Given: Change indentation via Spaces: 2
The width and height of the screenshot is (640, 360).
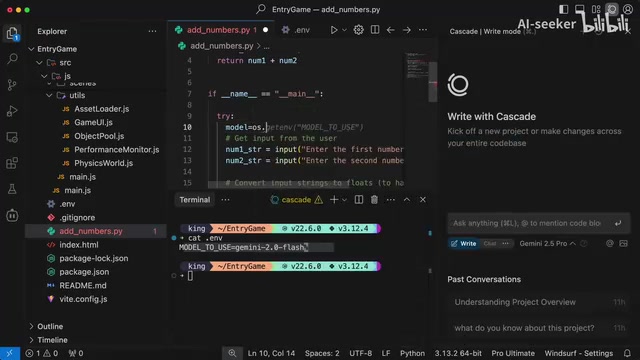Looking at the screenshot, I should tap(322, 353).
